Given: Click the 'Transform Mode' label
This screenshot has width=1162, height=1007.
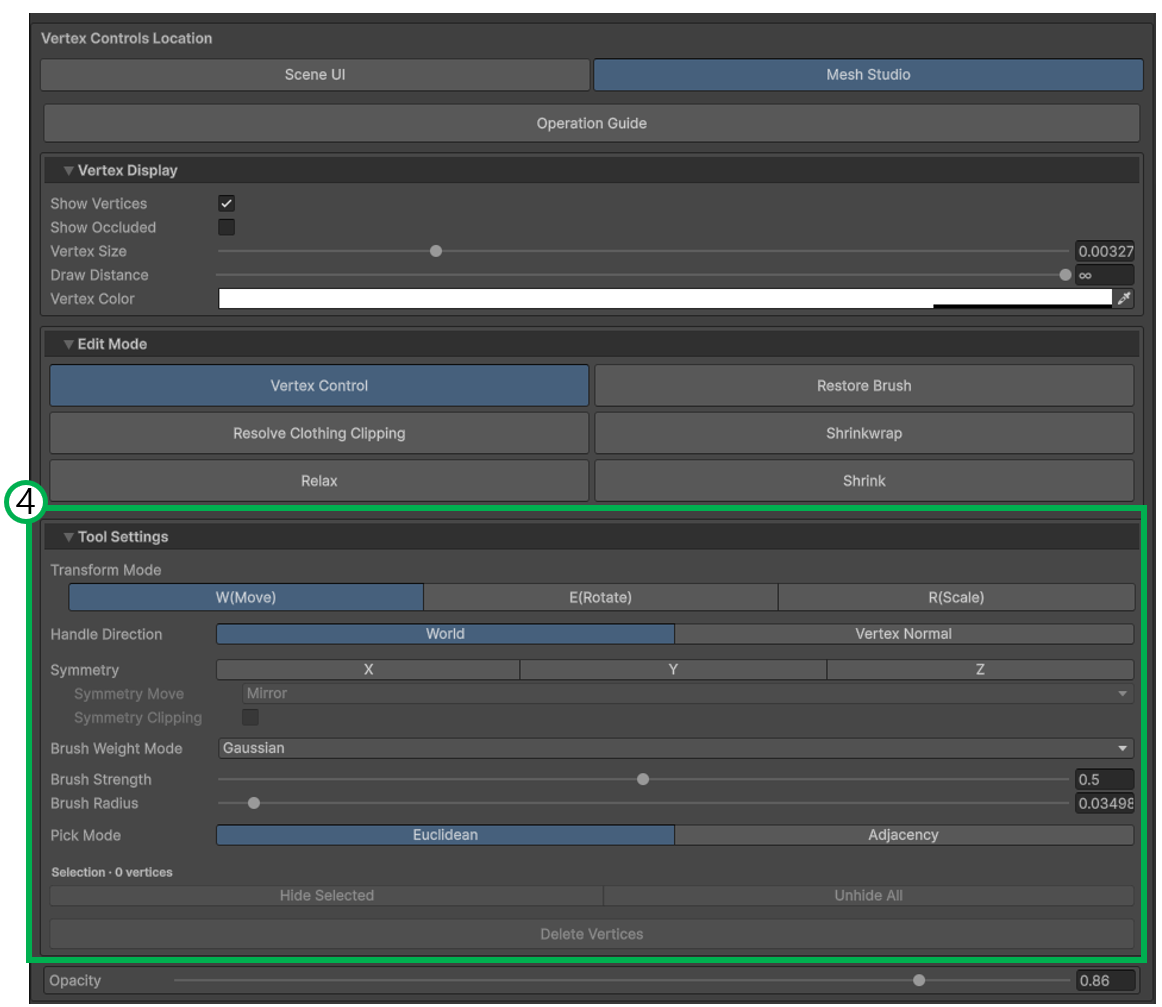Looking at the screenshot, I should [x=106, y=570].
